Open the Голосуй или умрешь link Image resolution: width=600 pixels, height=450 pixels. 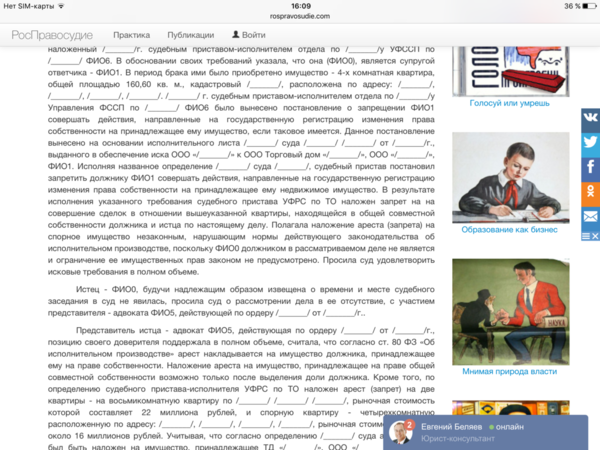click(x=509, y=103)
